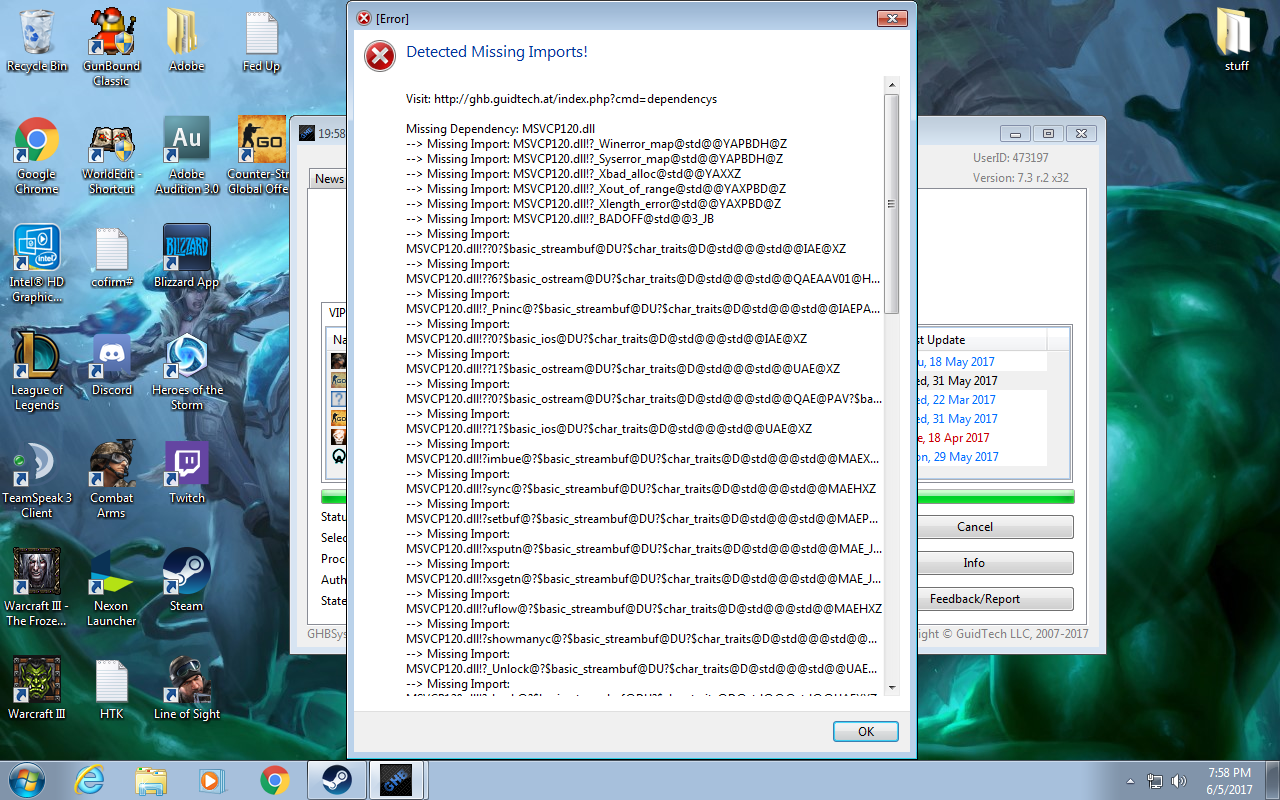This screenshot has width=1280, height=800.
Task: Open the Intel HD Graphics desktop icon
Action: pos(37,264)
